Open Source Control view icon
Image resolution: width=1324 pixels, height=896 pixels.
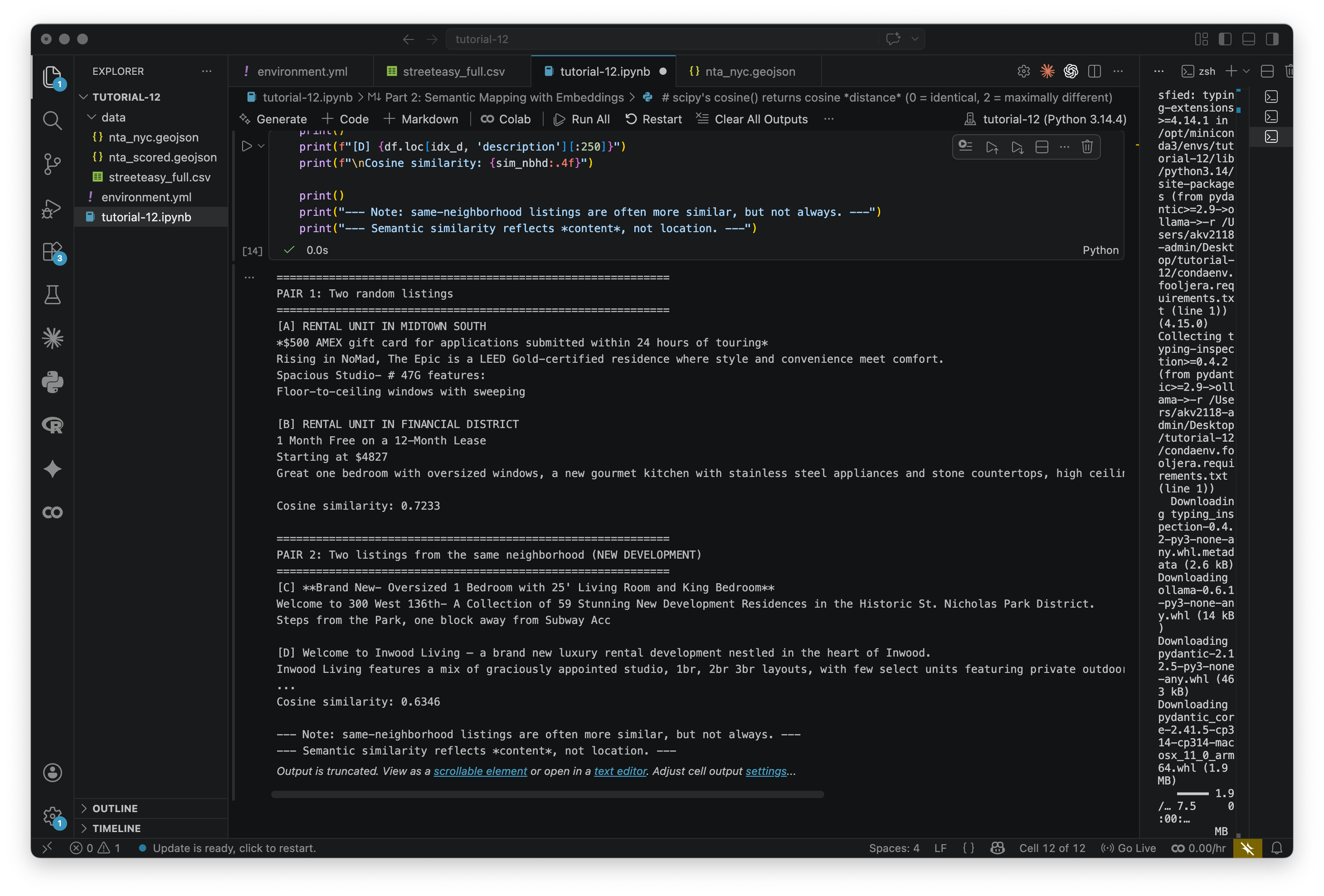[52, 164]
